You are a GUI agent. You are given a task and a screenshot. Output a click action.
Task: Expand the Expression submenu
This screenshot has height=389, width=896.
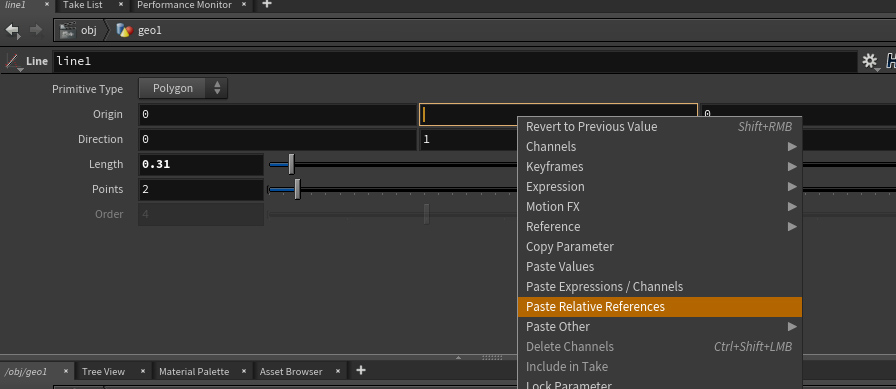tap(659, 187)
